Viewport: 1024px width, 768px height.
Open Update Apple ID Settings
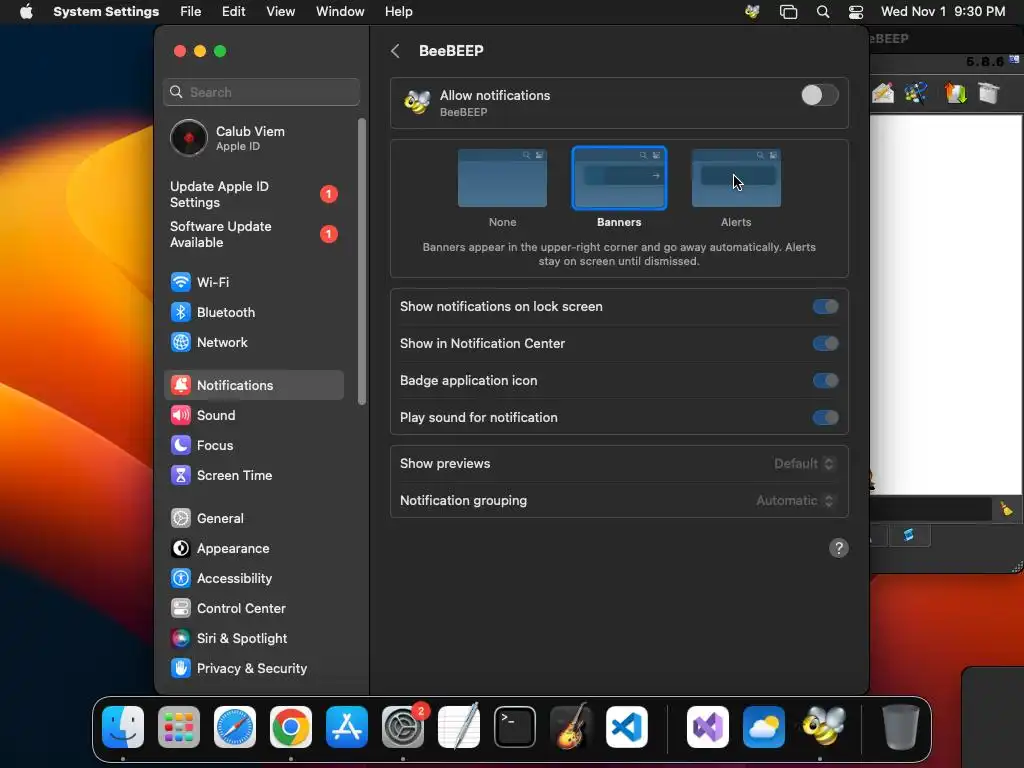pos(253,195)
